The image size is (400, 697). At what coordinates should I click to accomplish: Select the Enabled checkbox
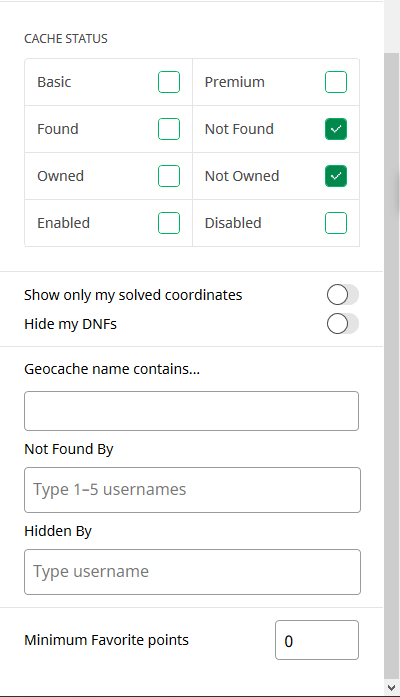[x=169, y=223]
